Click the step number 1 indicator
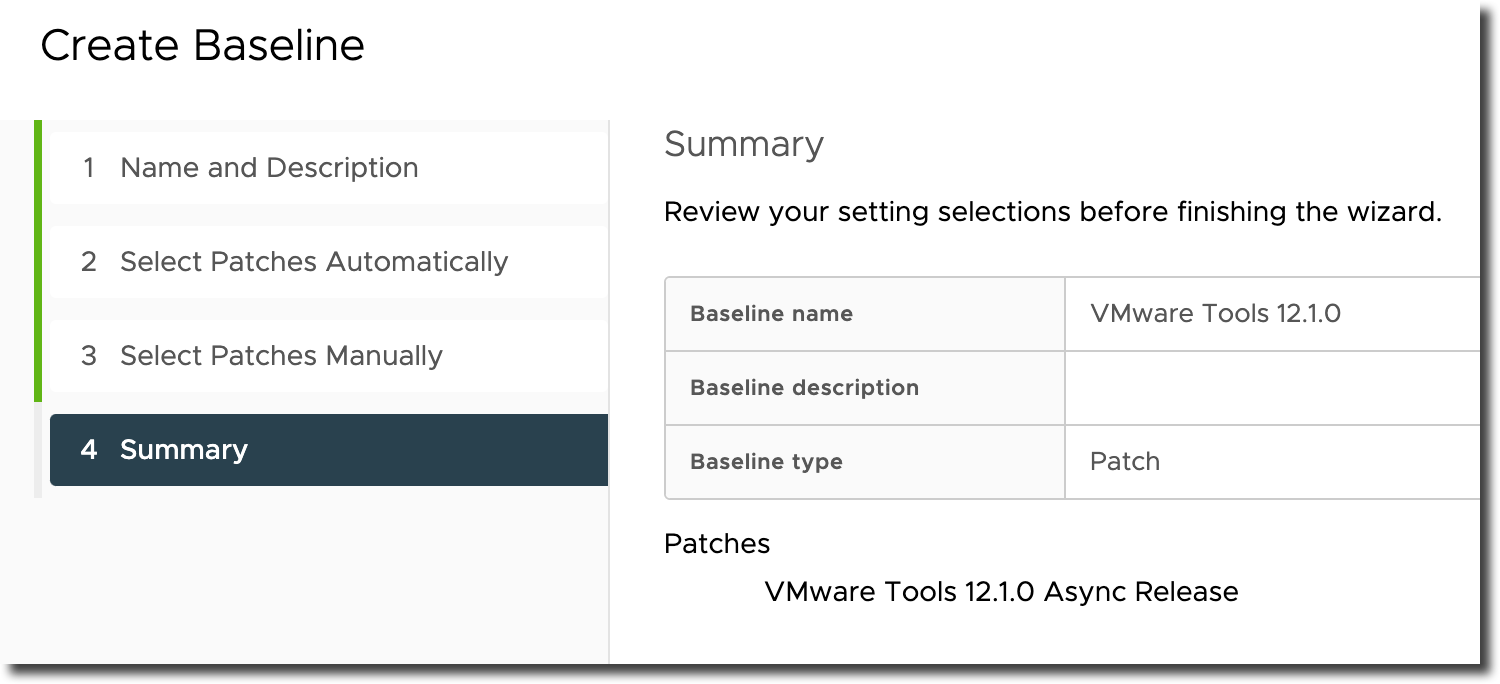Image resolution: width=1500 pixels, height=684 pixels. [x=89, y=168]
